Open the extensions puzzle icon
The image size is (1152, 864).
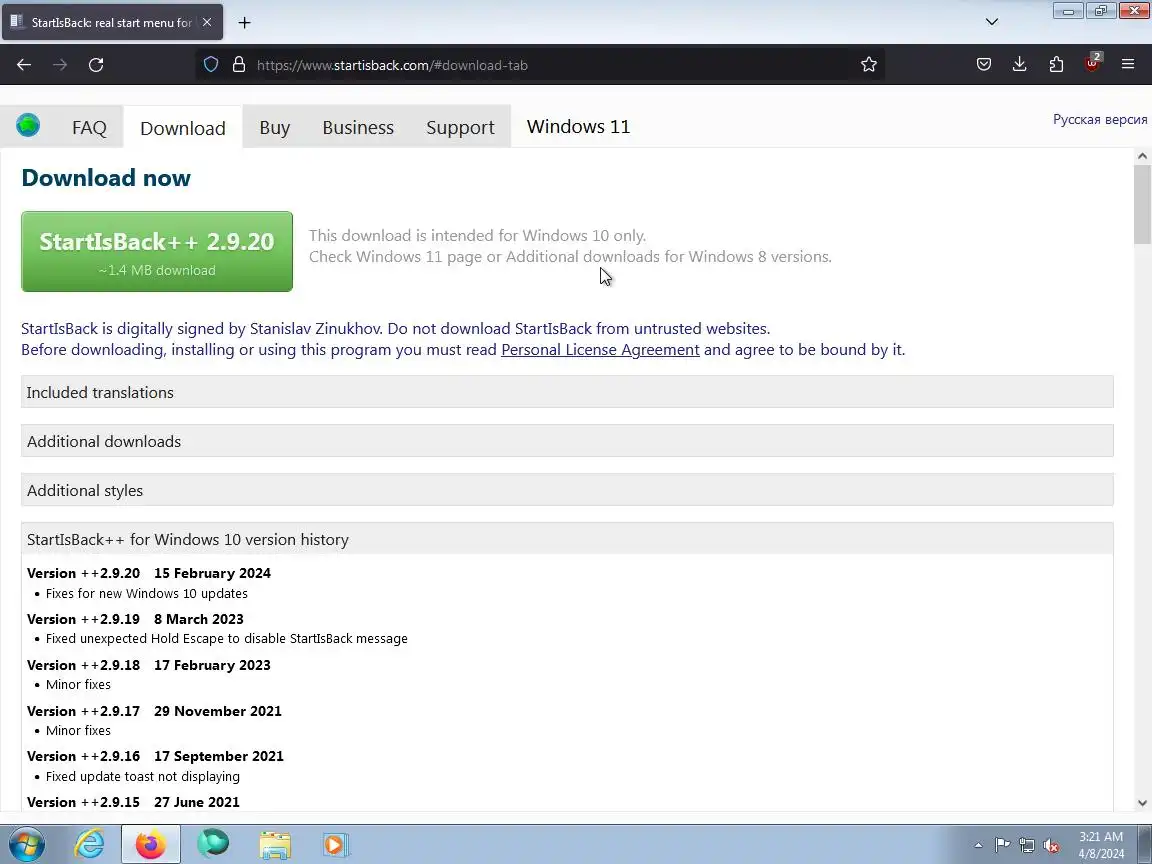tap(1056, 65)
